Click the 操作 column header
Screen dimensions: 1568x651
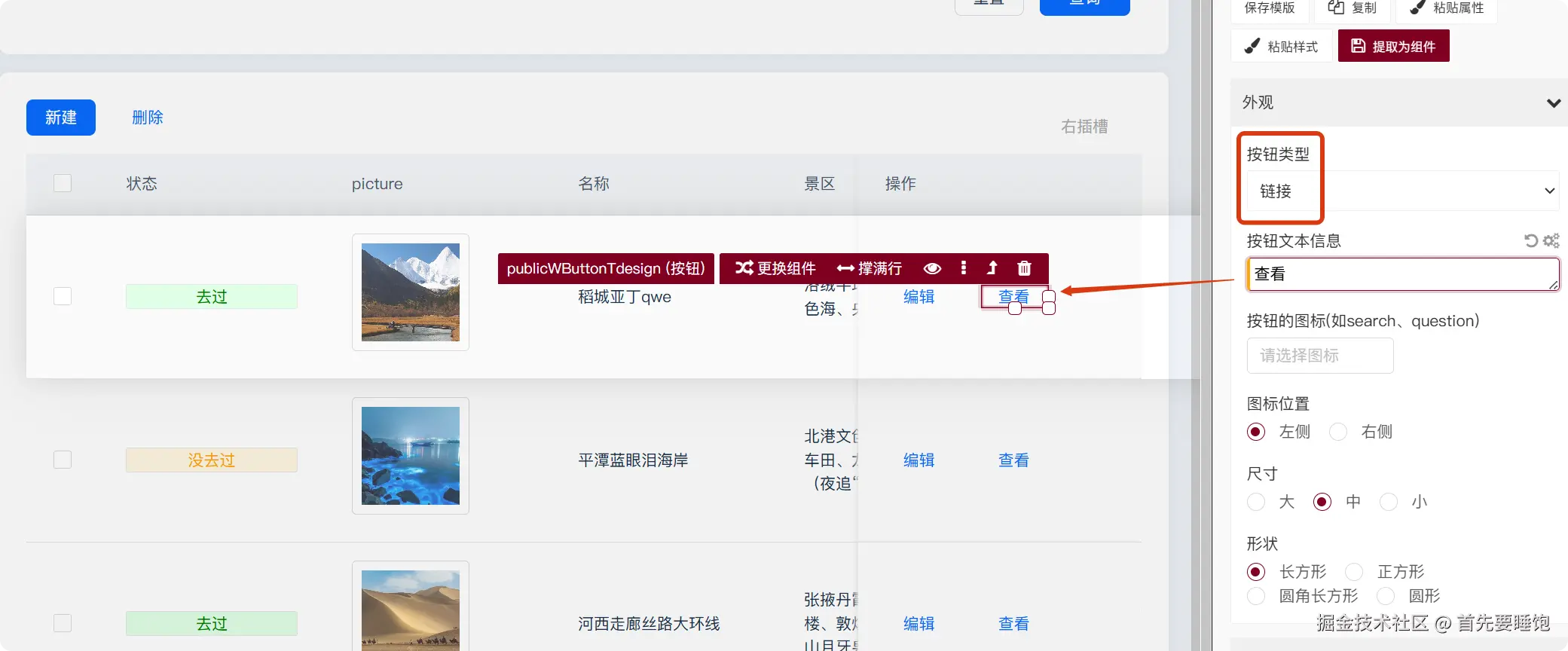pos(900,184)
